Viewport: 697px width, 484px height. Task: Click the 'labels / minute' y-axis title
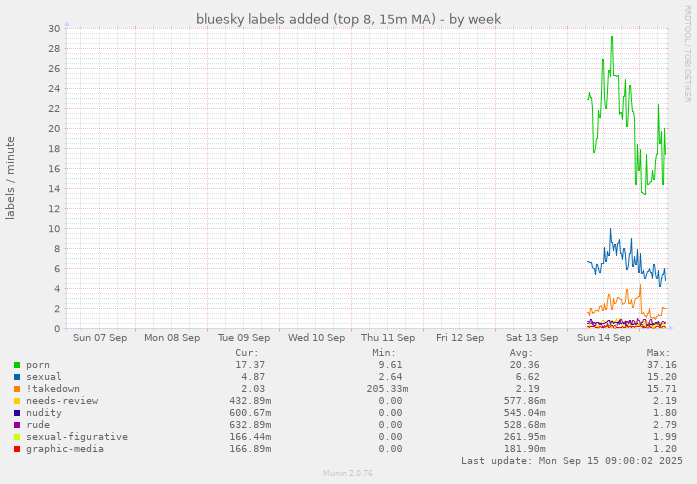[x=10, y=178]
